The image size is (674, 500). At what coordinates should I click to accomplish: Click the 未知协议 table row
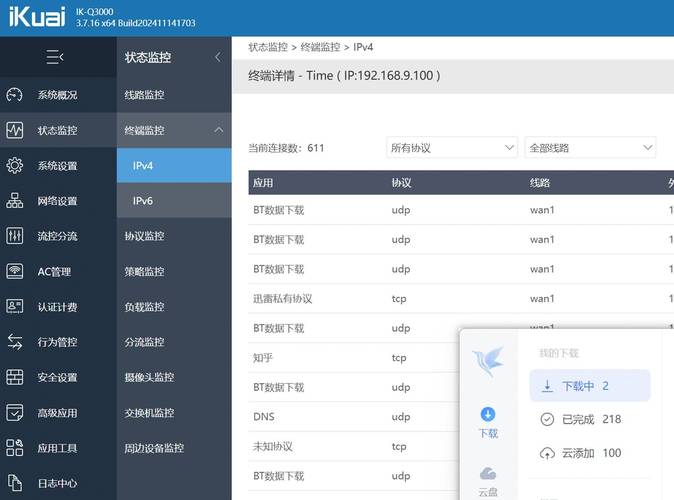coord(353,446)
